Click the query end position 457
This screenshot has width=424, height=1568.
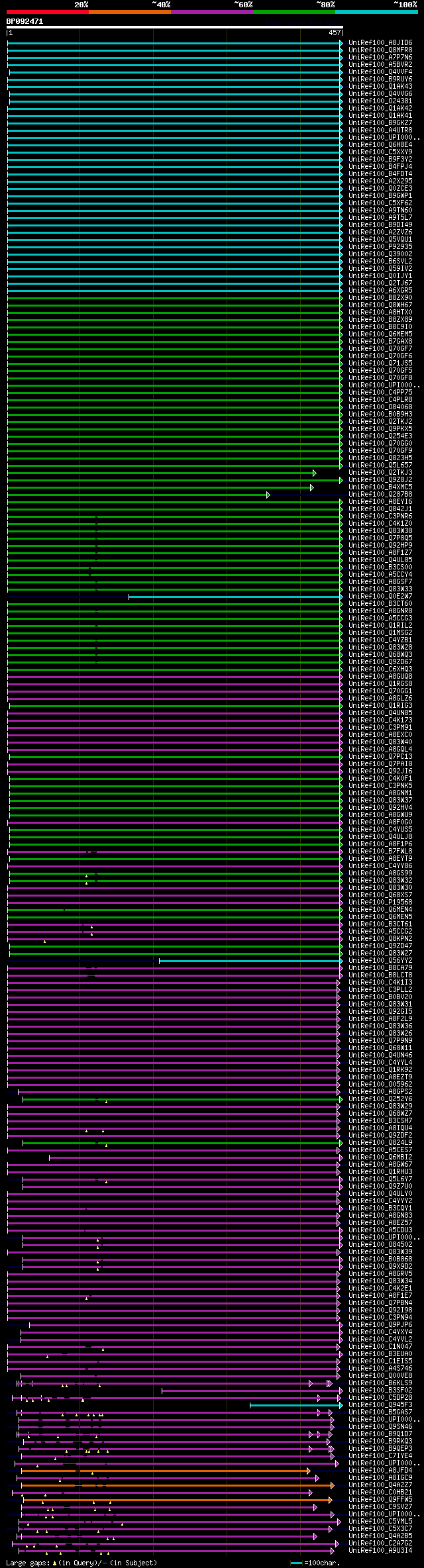click(x=334, y=32)
